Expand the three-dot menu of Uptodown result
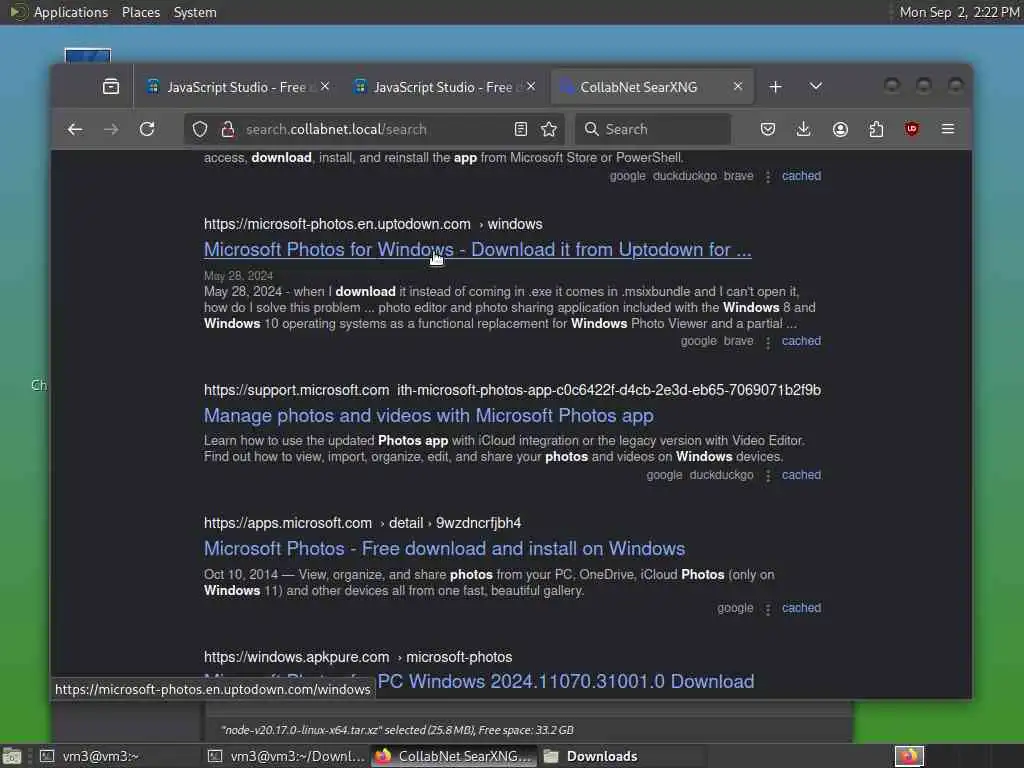 [x=768, y=342]
